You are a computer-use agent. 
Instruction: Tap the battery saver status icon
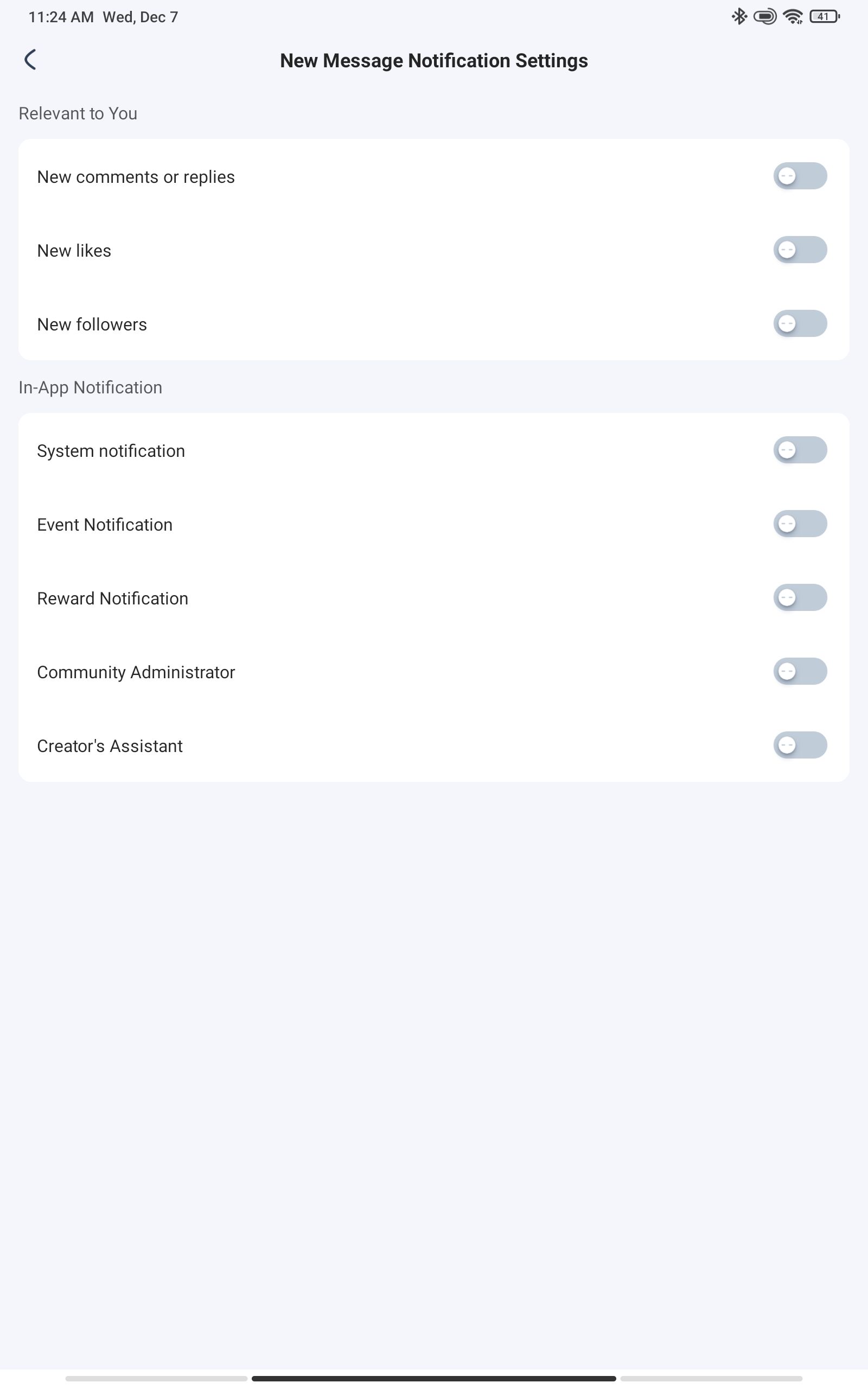pos(765,17)
